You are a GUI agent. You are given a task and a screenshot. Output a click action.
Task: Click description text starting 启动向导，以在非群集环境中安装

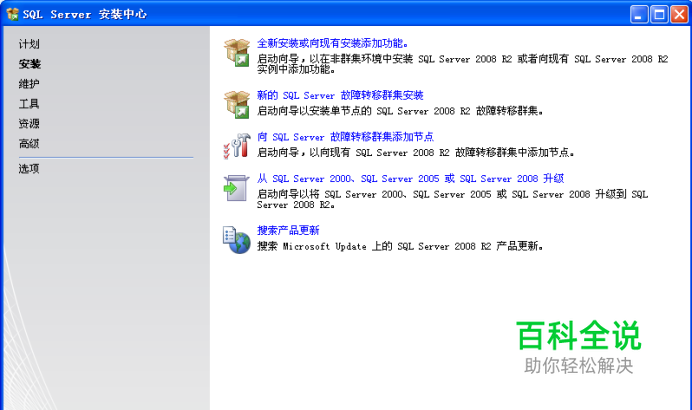pos(463,64)
